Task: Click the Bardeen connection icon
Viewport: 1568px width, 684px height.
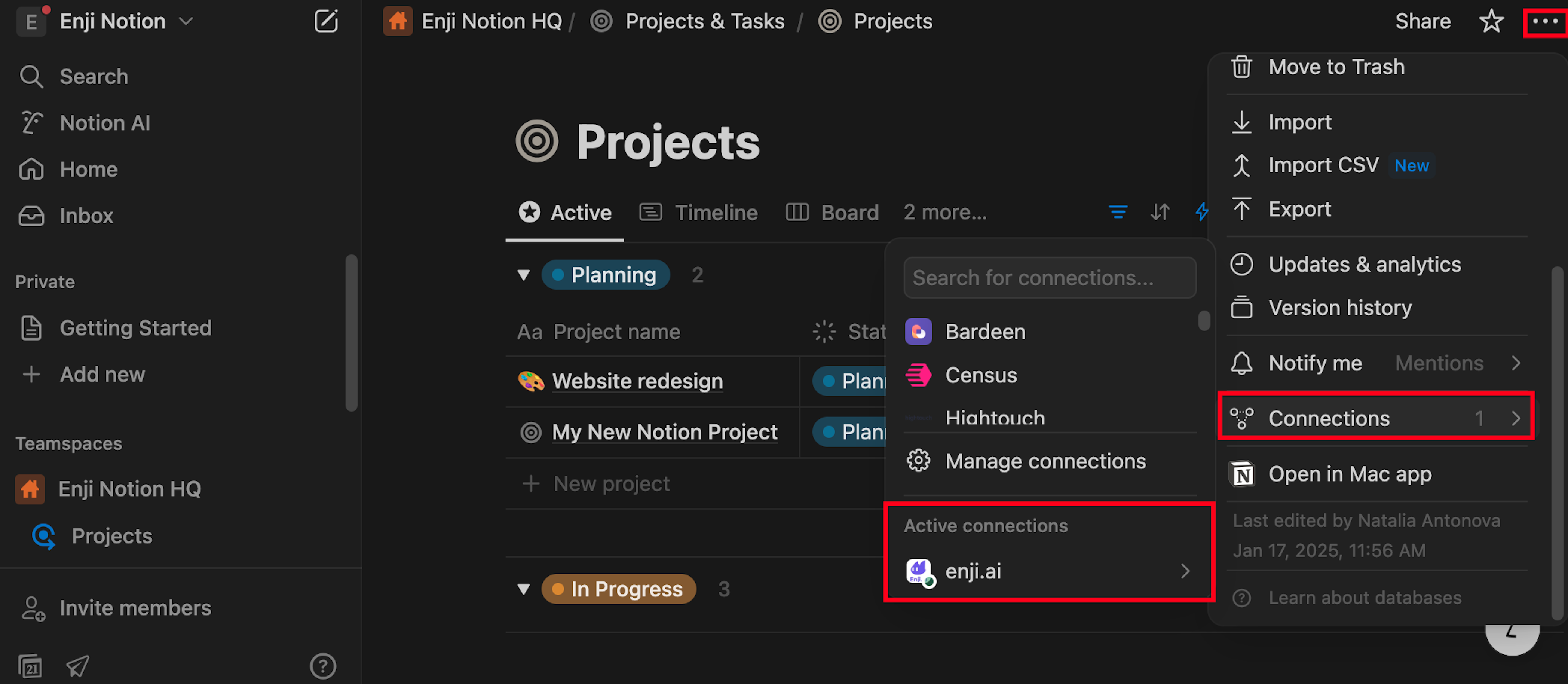Action: pos(918,332)
